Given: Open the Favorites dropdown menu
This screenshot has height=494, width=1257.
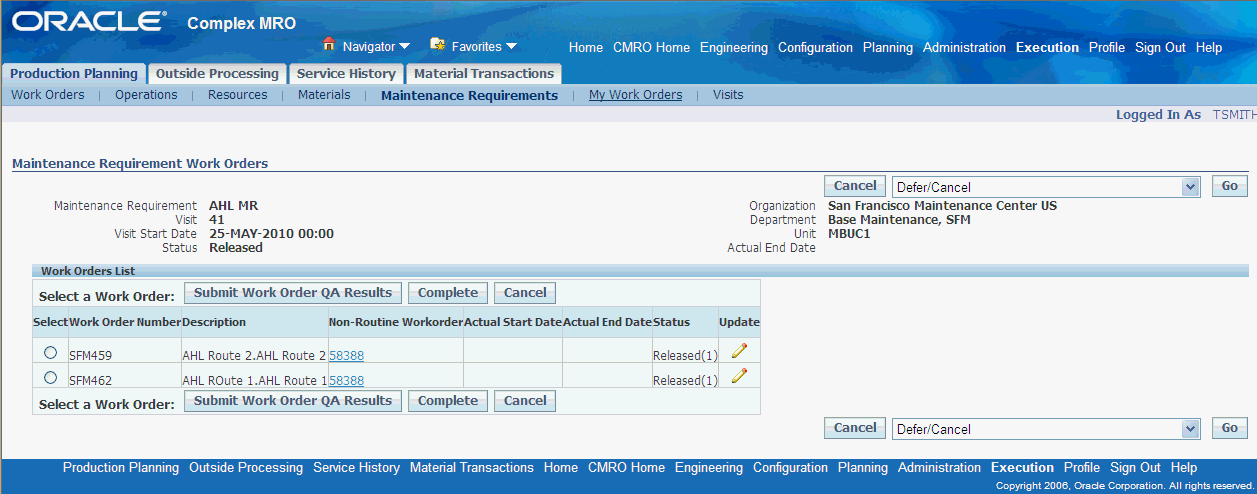Looking at the screenshot, I should tap(484, 46).
